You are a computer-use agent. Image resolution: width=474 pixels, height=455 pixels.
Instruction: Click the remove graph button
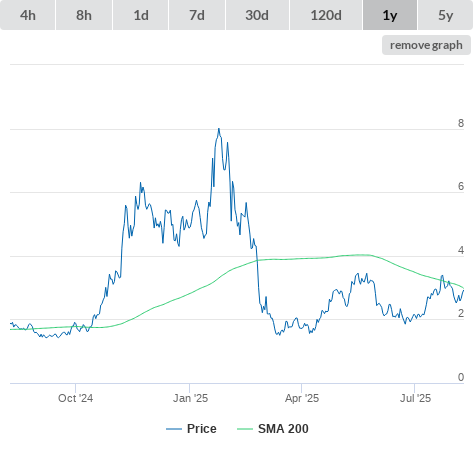(426, 45)
